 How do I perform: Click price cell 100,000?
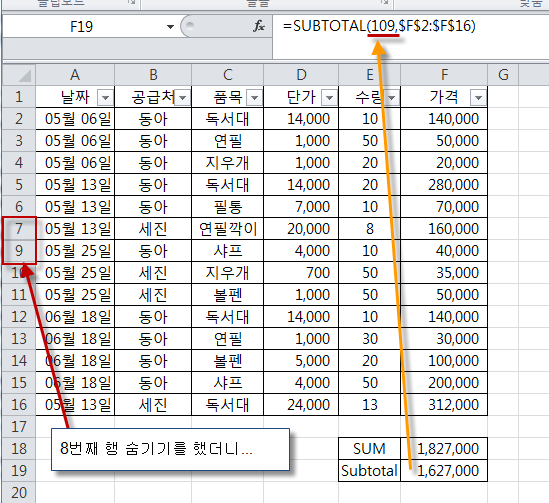(444, 361)
